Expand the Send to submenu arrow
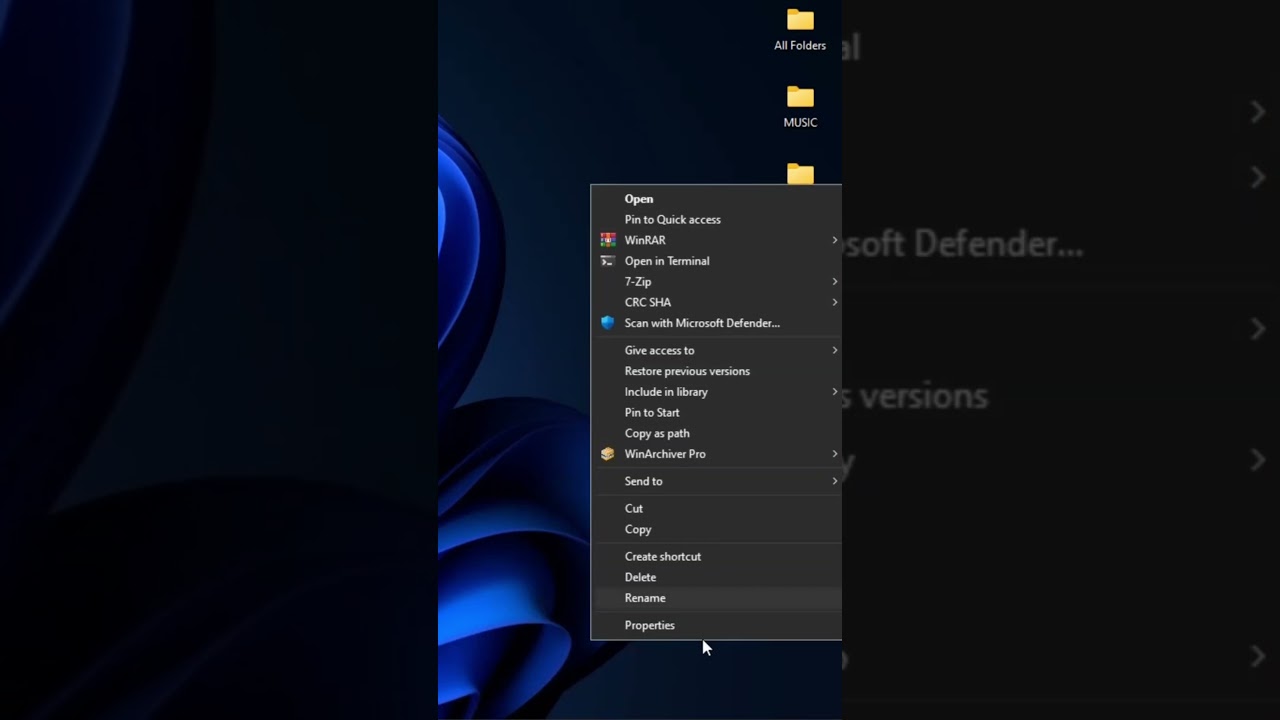The image size is (1280, 720). [834, 481]
